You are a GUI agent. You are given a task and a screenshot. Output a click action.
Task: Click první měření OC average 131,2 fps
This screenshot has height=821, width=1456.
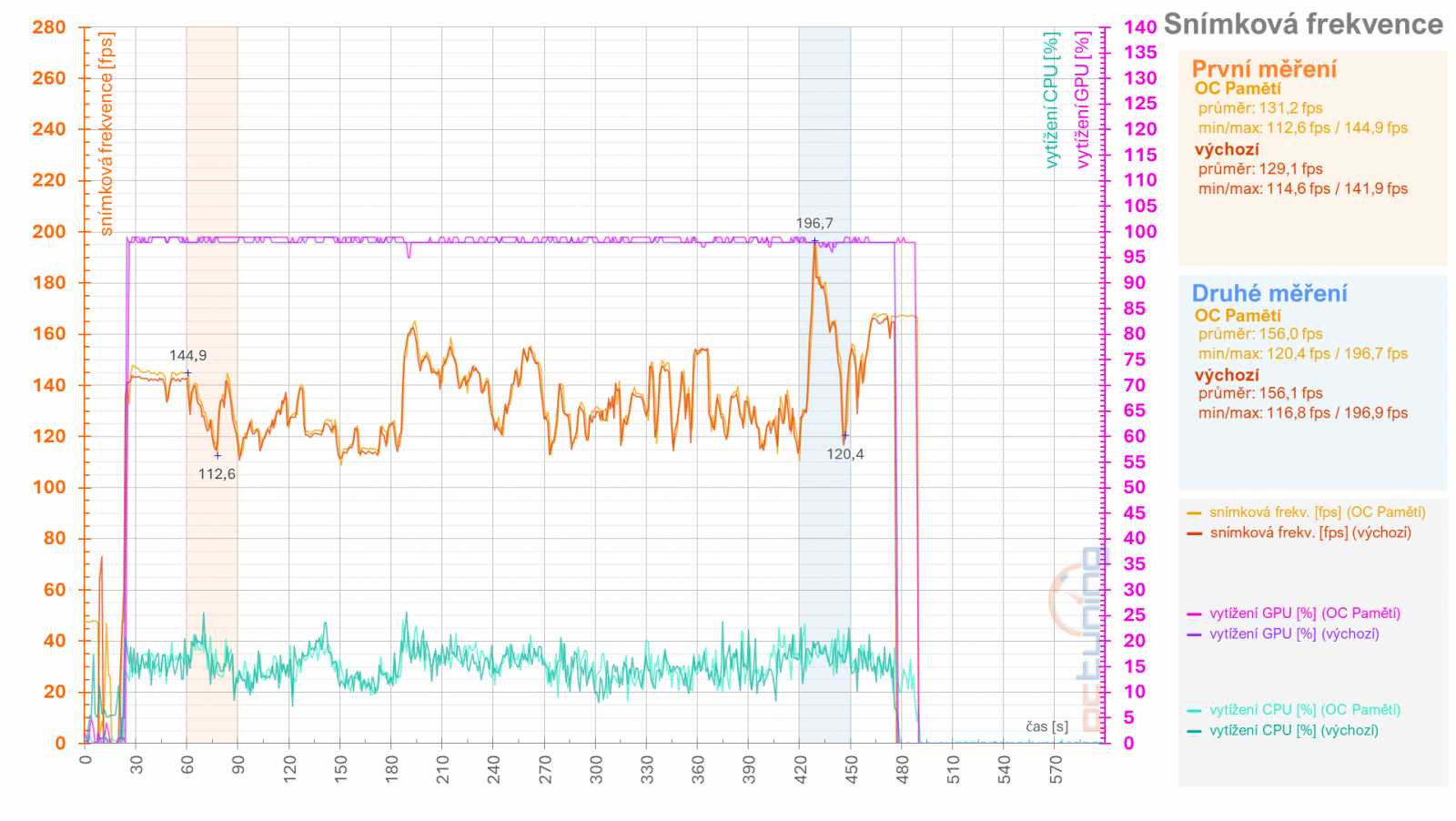1260,108
